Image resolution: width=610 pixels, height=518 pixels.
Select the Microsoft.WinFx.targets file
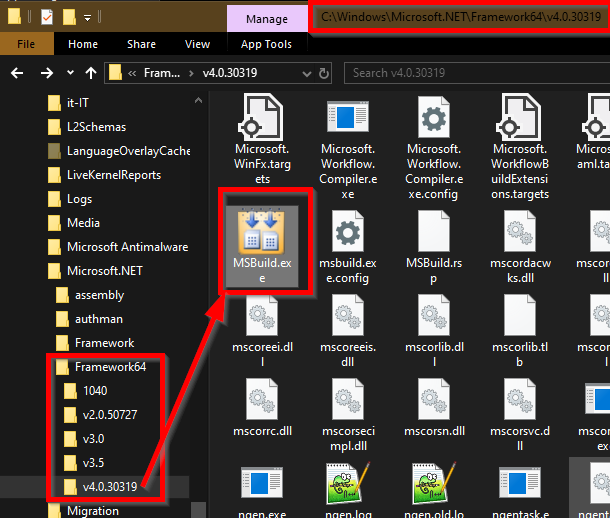point(262,140)
